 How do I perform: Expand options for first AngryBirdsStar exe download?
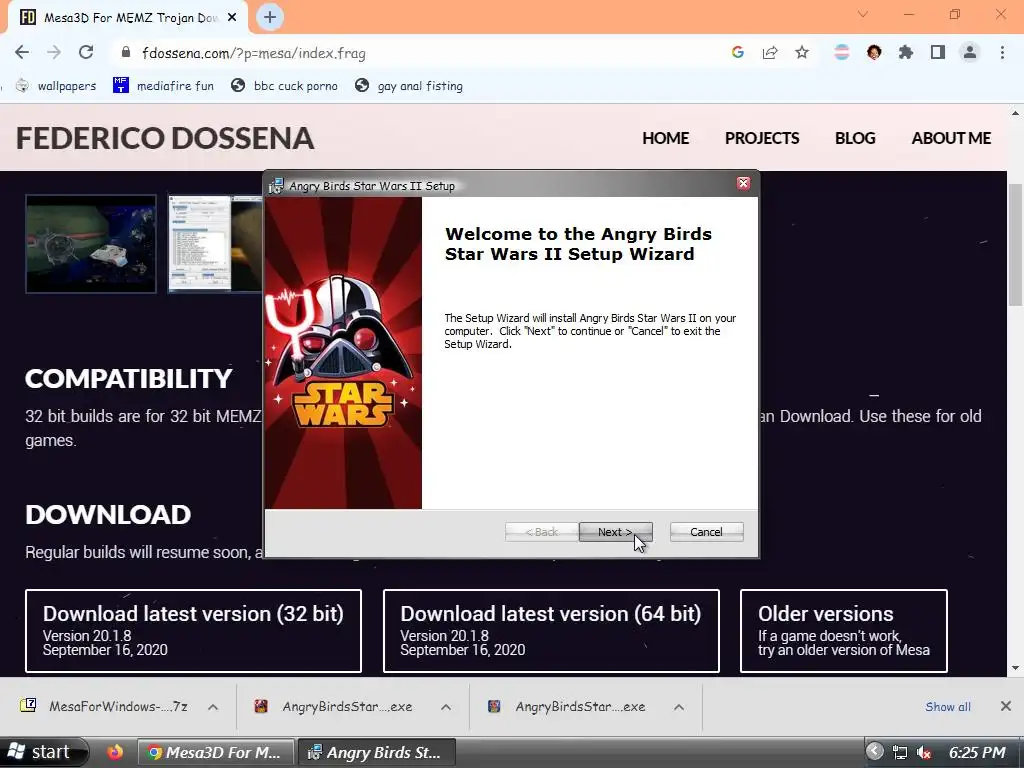click(446, 707)
